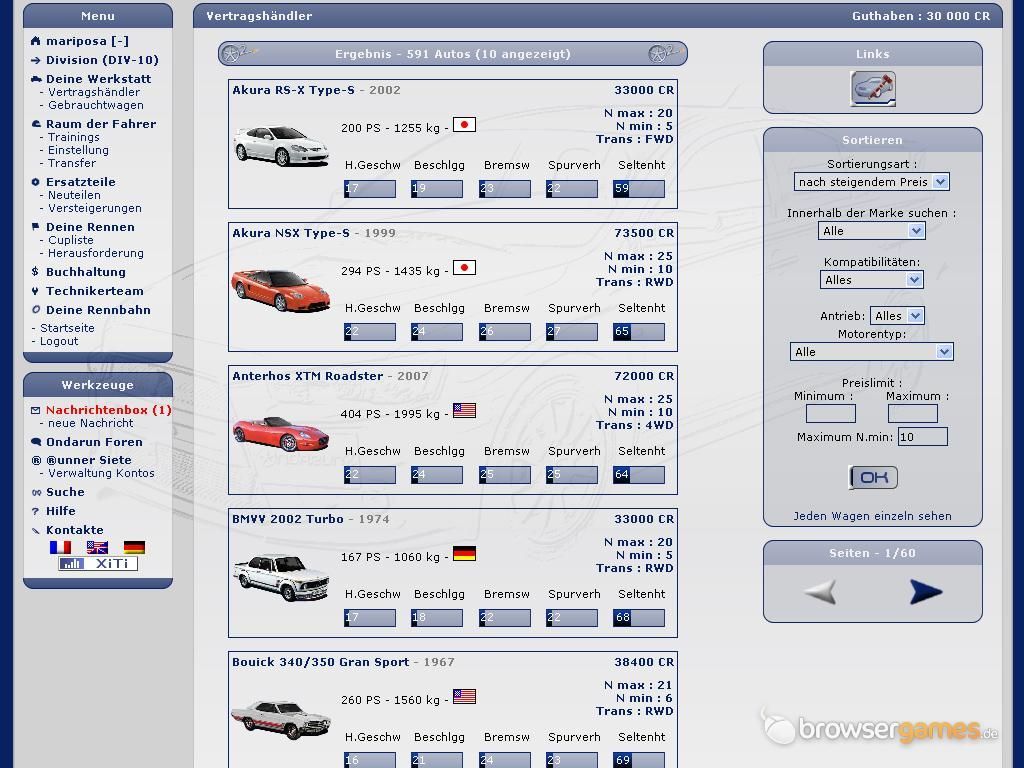Click the question mark icon beside Hilfe

(36, 511)
